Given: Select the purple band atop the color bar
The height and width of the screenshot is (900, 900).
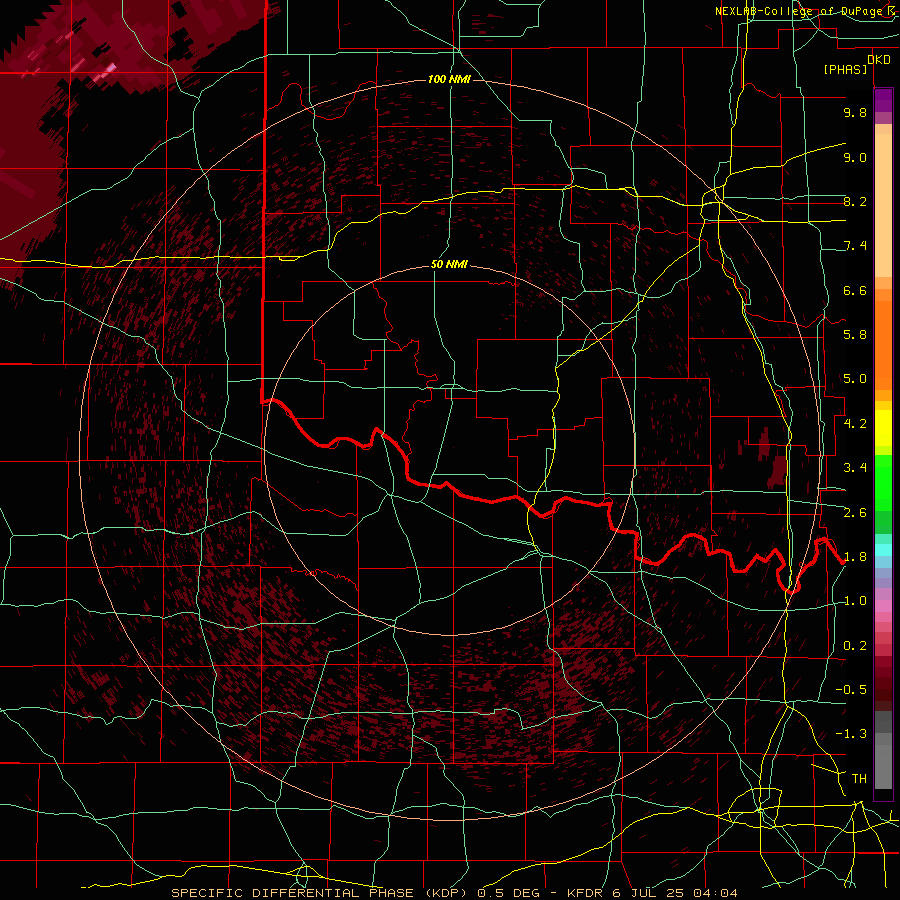Looking at the screenshot, I should click(883, 100).
